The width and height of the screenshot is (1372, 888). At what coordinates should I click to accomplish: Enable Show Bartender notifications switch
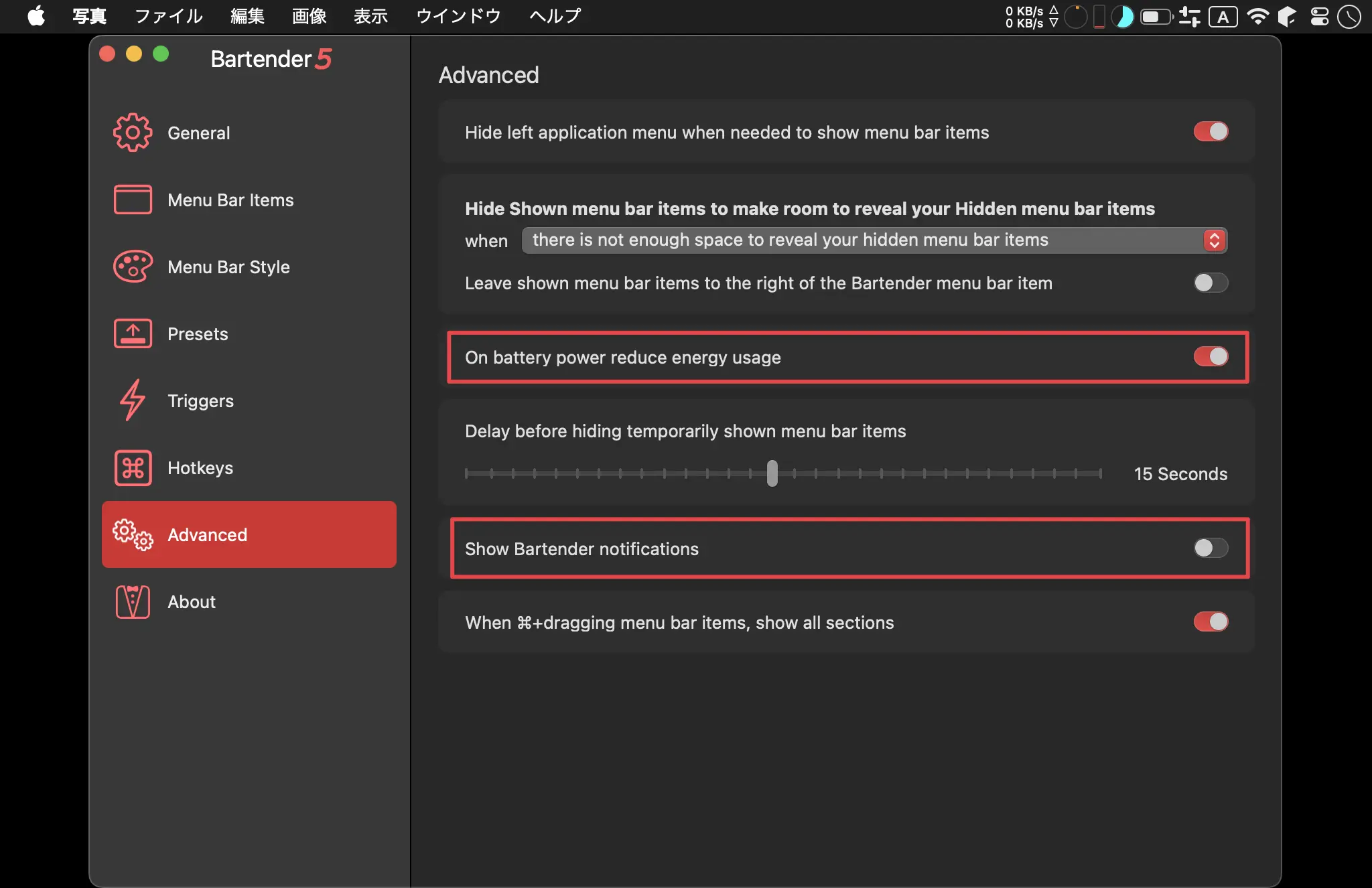coord(1211,548)
